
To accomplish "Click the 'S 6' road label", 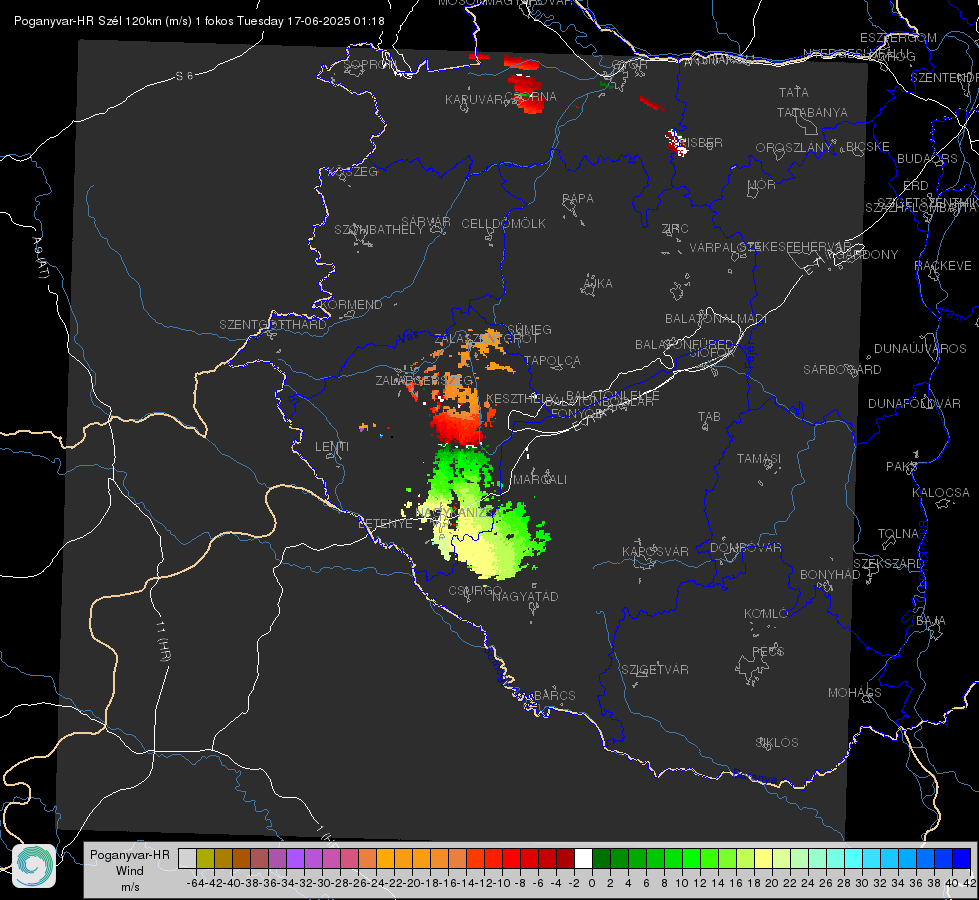I will [184, 76].
